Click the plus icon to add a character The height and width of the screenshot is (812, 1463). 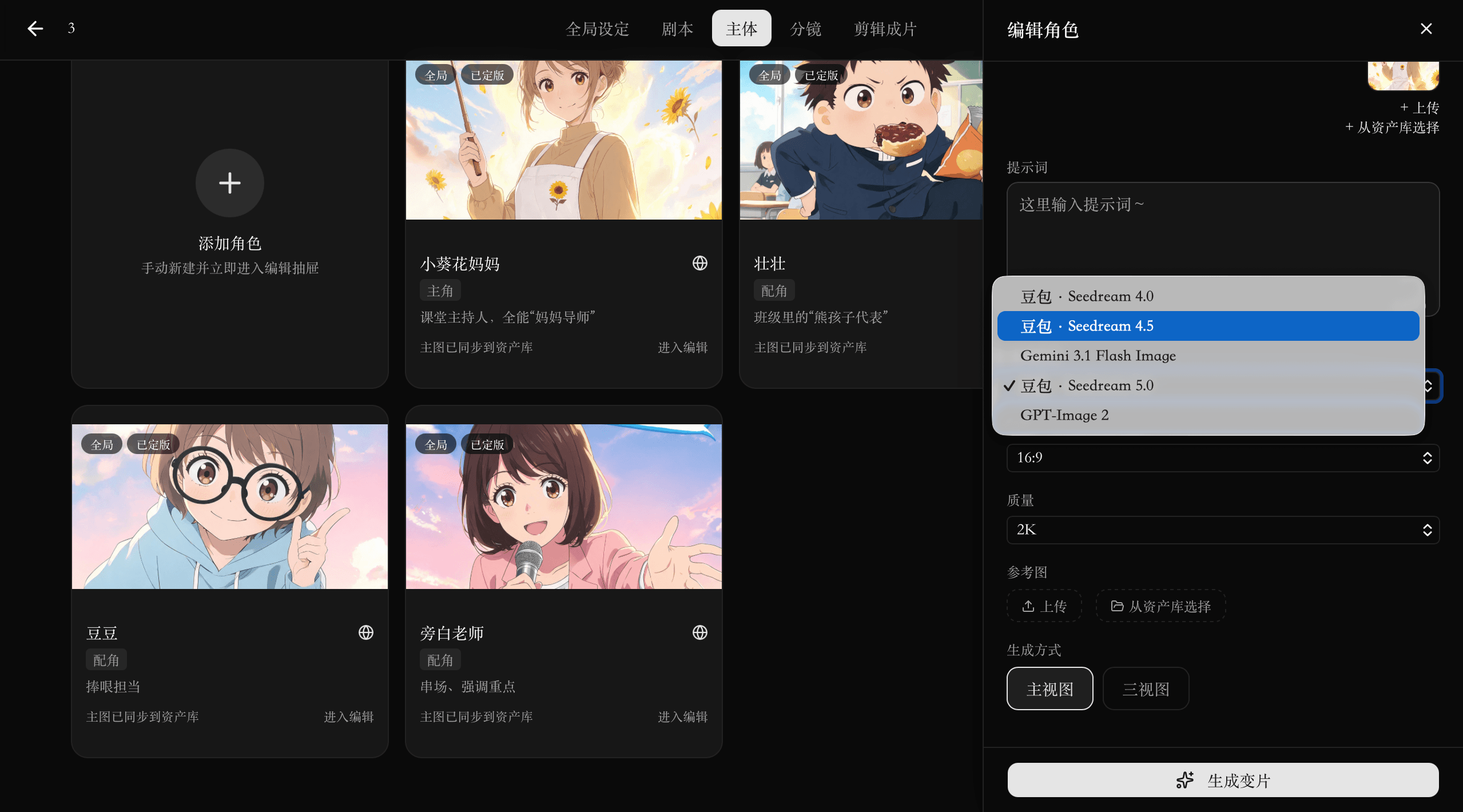229,183
